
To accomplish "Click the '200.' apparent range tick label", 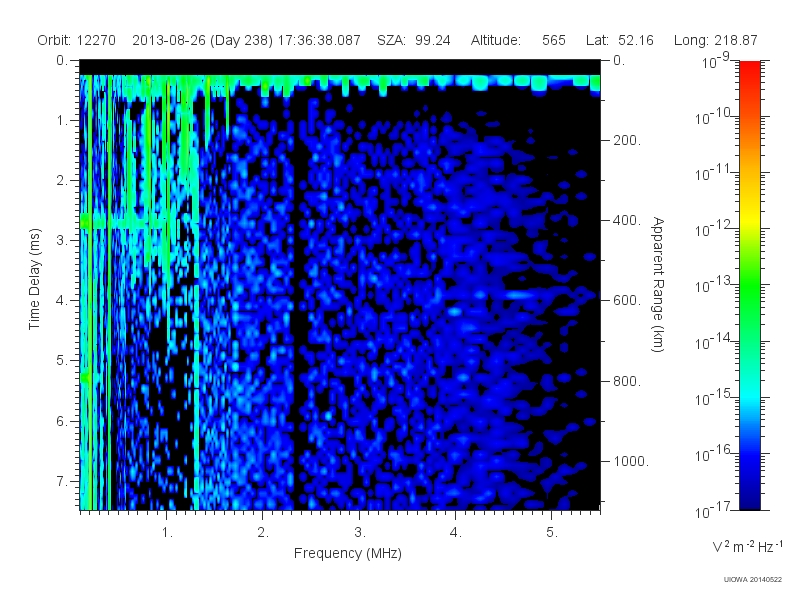I will point(627,140).
